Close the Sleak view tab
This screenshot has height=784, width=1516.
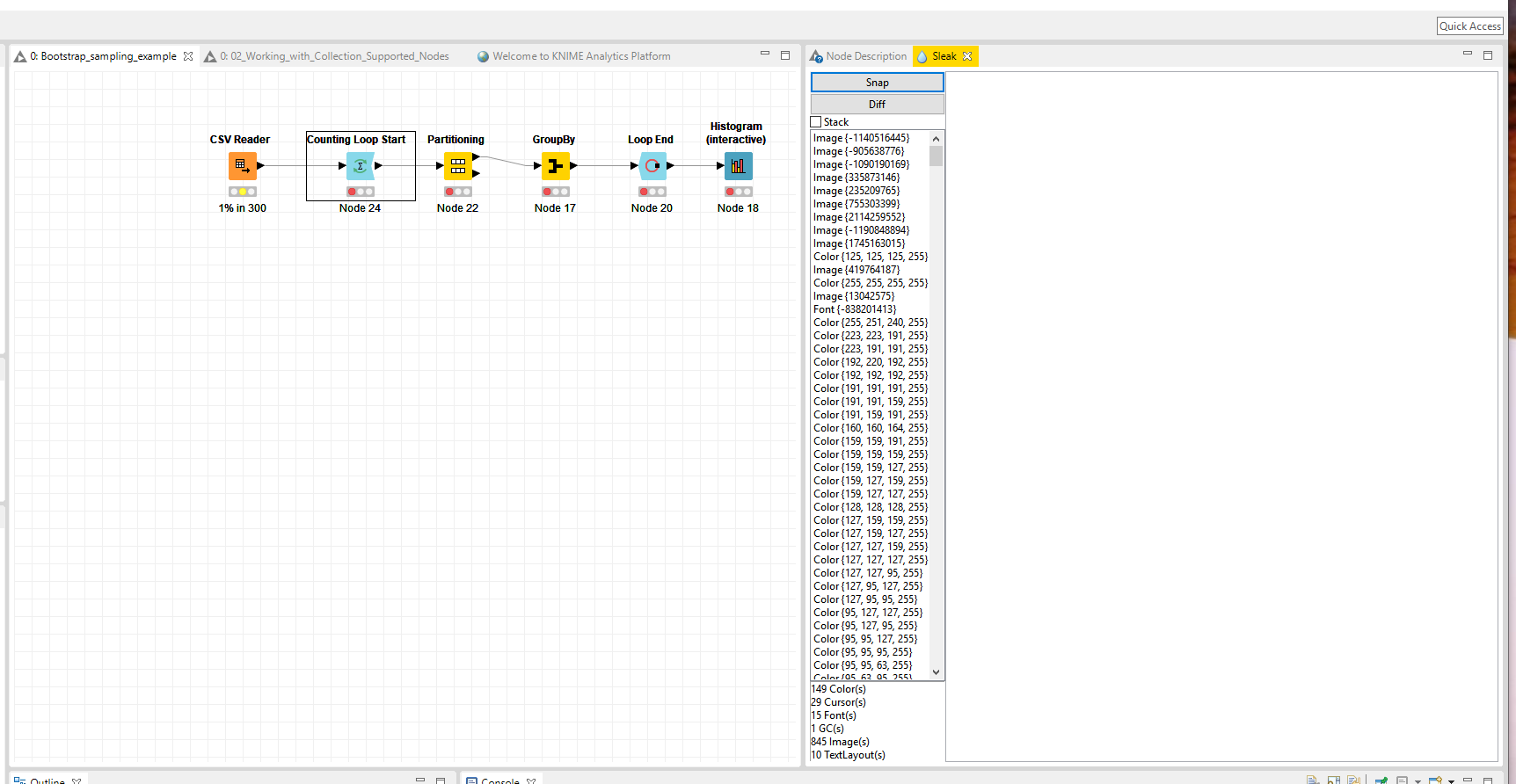[x=967, y=56]
